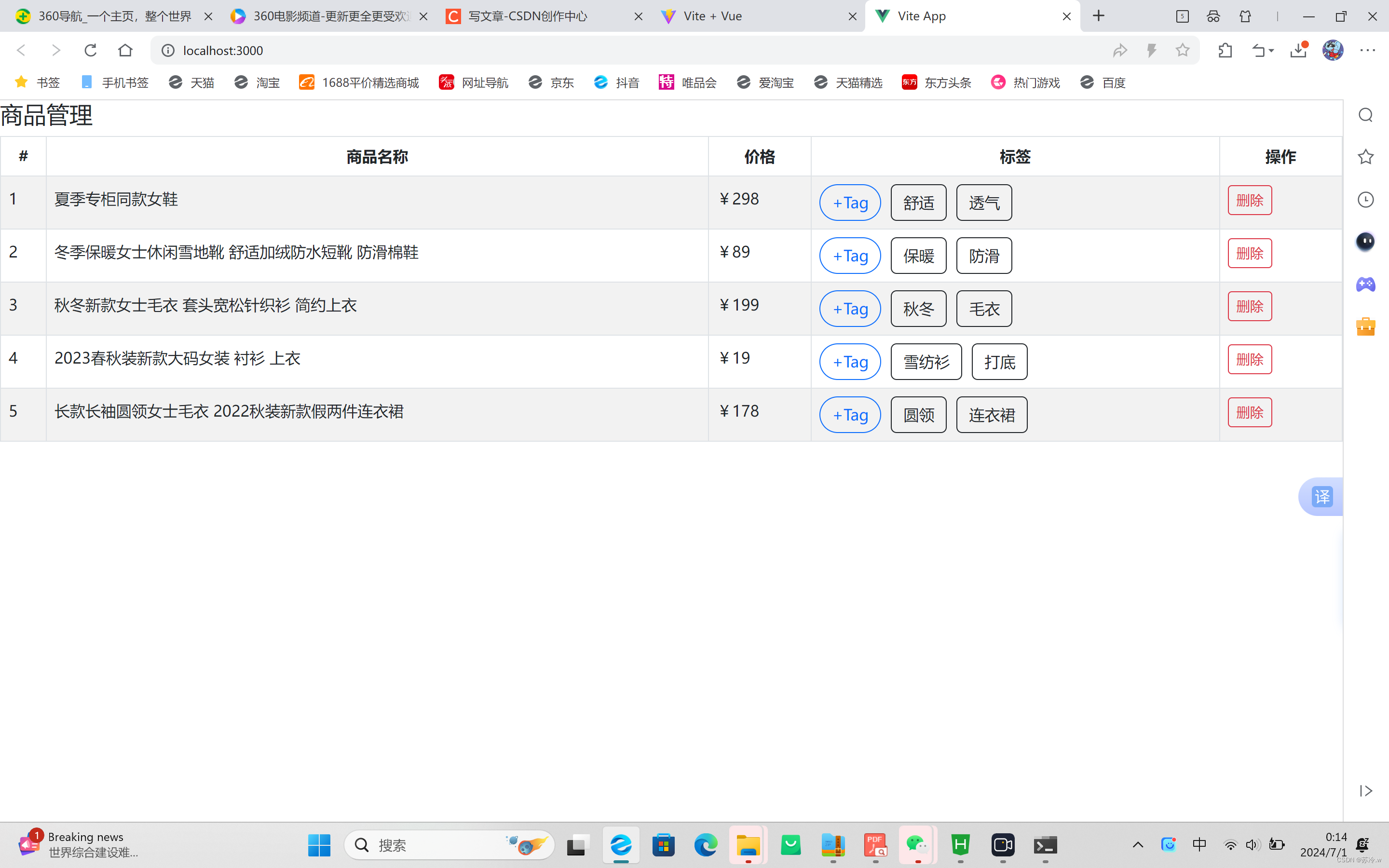Screen dimensions: 1389x868
Task: Open the extensions puzzle icon
Action: [x=1225, y=51]
